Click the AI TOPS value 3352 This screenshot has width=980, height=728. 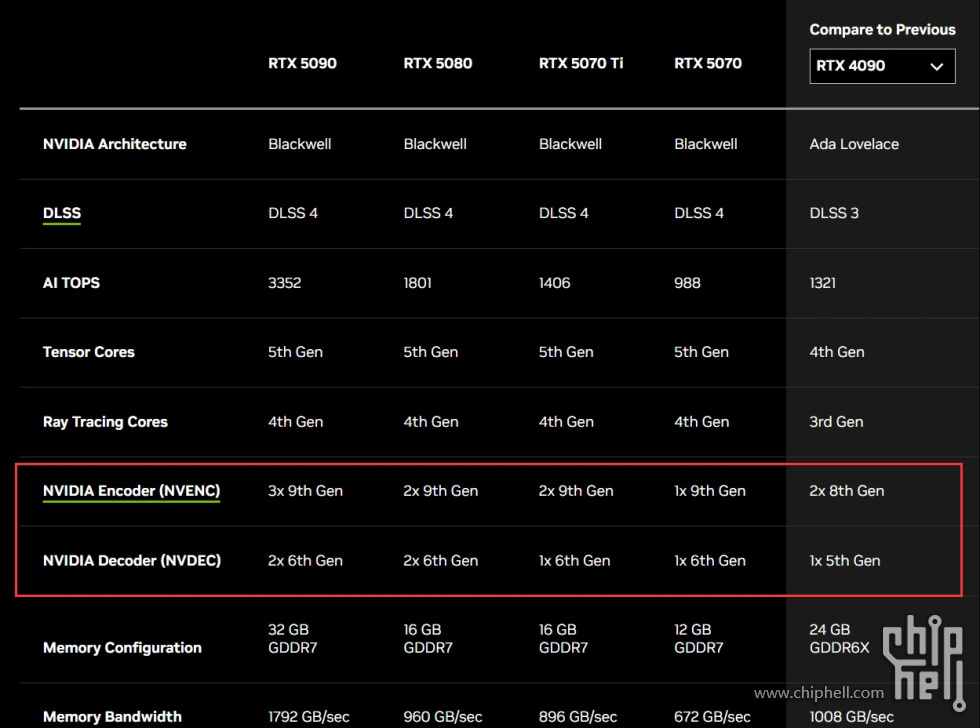tap(284, 282)
